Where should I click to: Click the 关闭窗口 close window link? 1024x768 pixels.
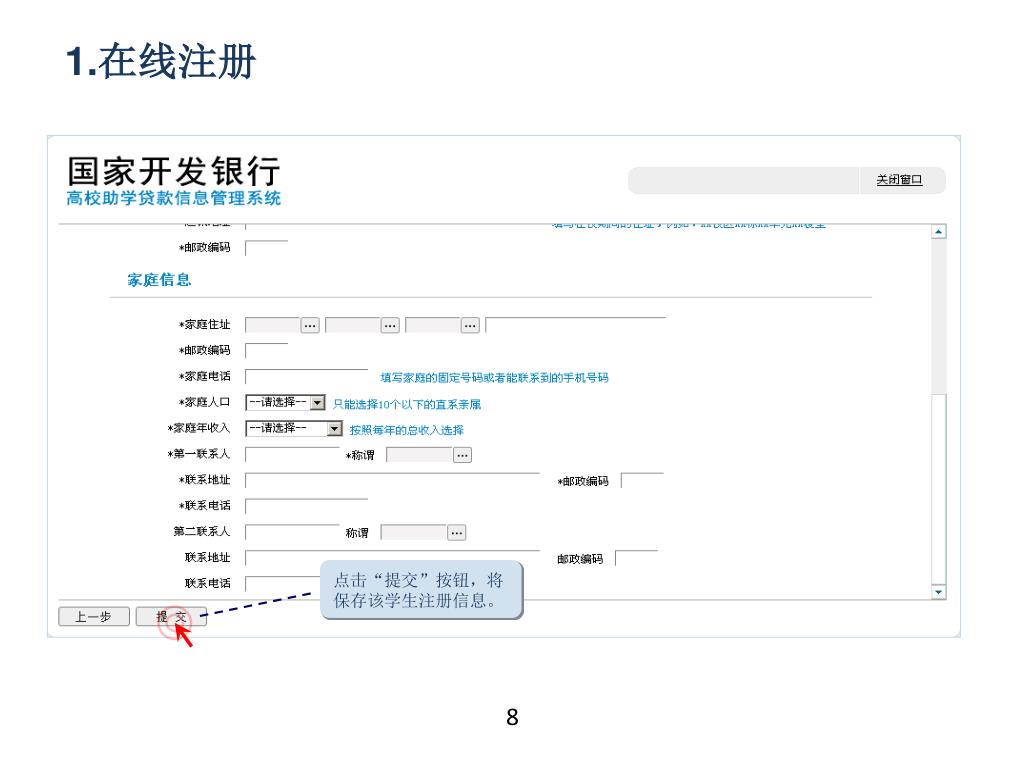tap(899, 180)
